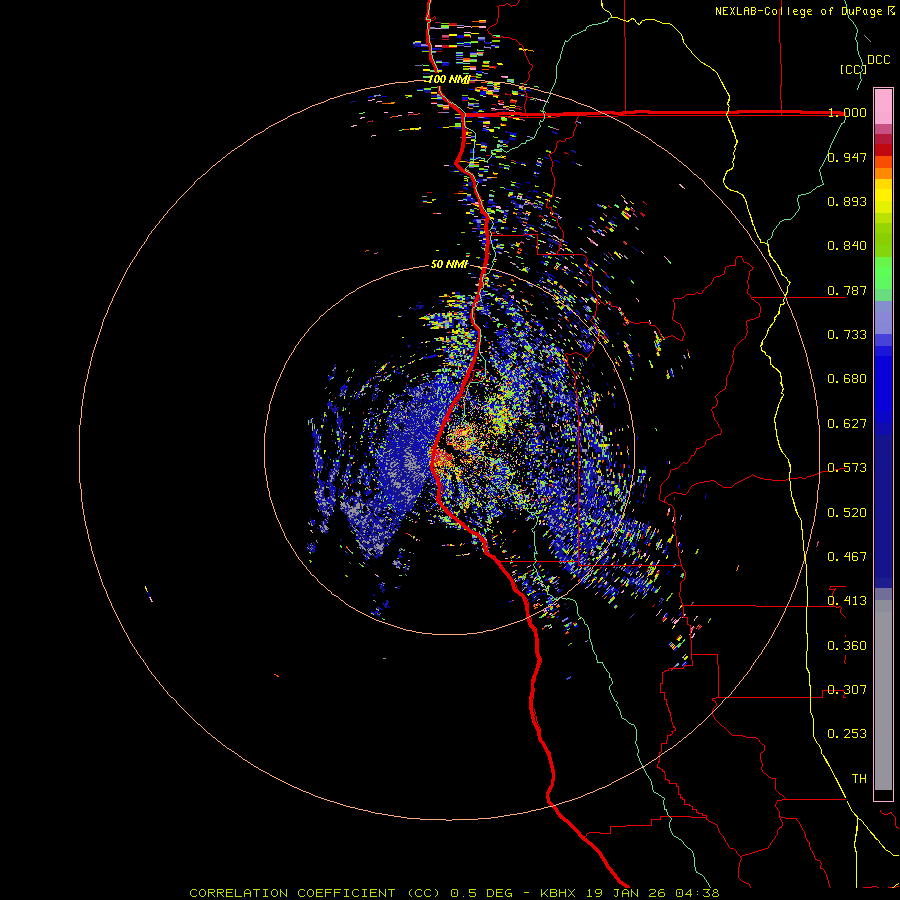Pick the large gray band on the color bar
The width and height of the screenshot is (900, 900).
(x=883, y=695)
